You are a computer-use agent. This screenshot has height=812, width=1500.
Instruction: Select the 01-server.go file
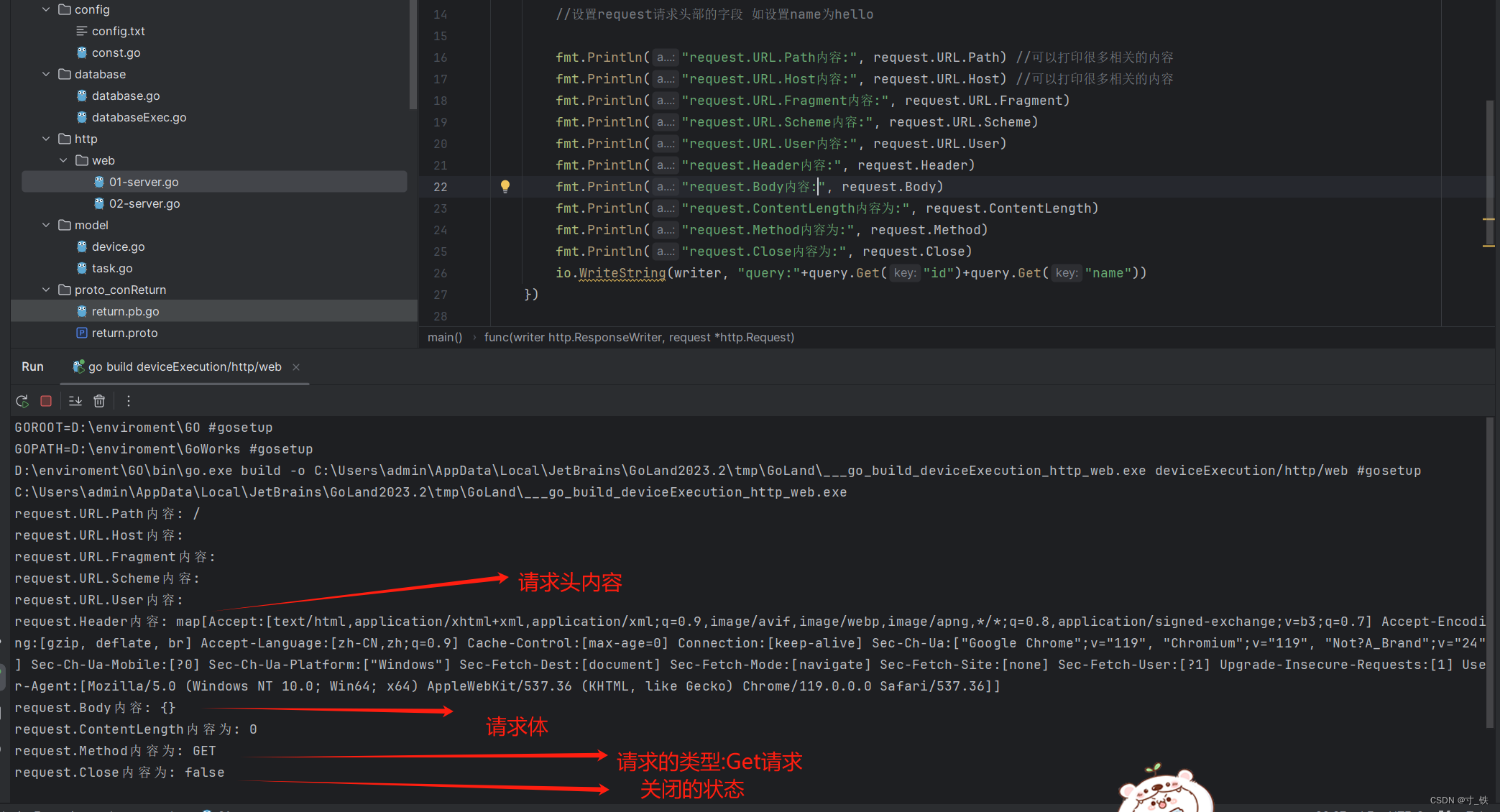point(144,181)
